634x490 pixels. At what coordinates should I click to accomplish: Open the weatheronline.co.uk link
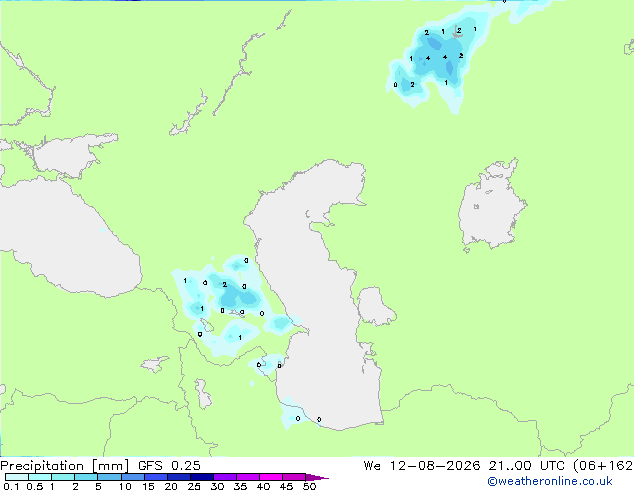pyautogui.click(x=550, y=481)
